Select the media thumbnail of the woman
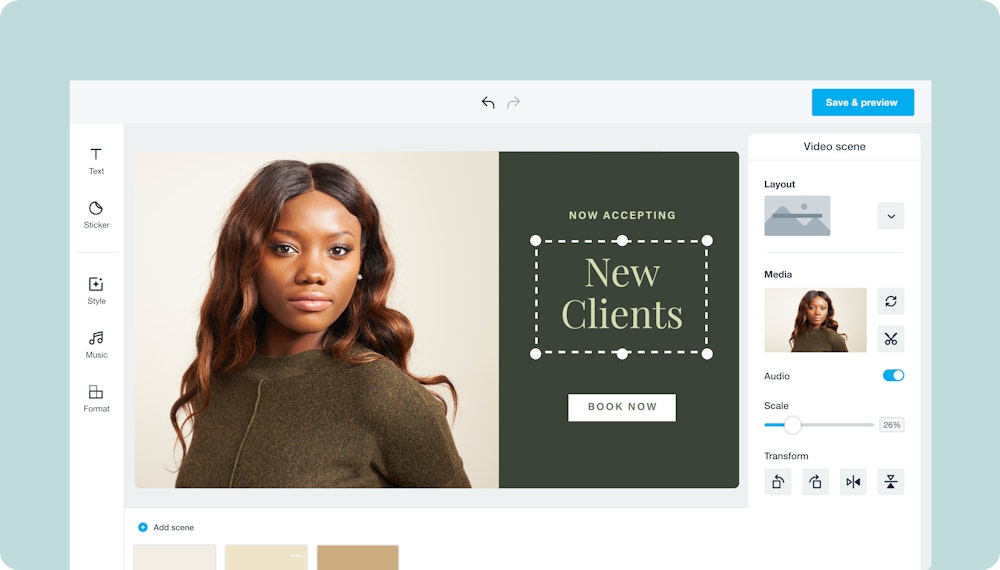Screen dimensions: 1000x570 click(815, 320)
